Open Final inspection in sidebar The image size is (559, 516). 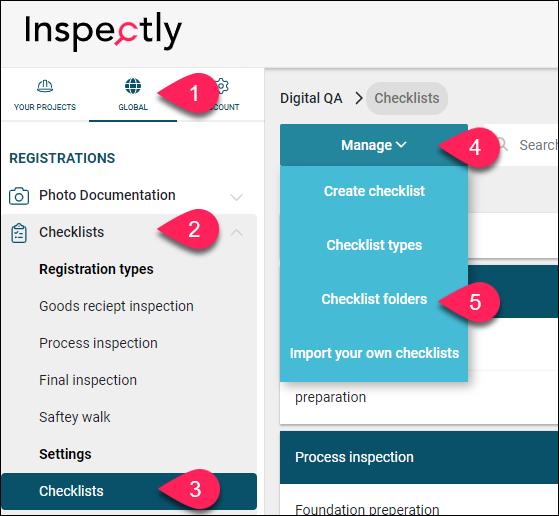[x=88, y=380]
